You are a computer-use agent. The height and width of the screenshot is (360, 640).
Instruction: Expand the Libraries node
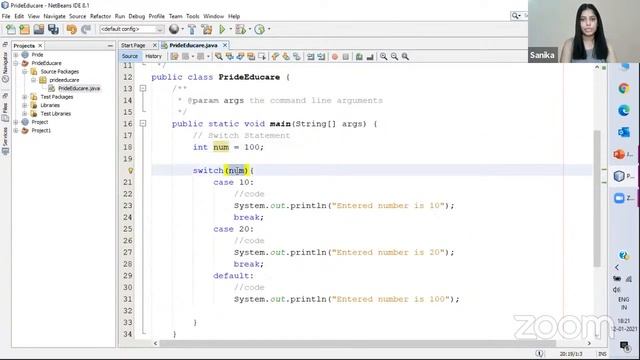(x=25, y=105)
